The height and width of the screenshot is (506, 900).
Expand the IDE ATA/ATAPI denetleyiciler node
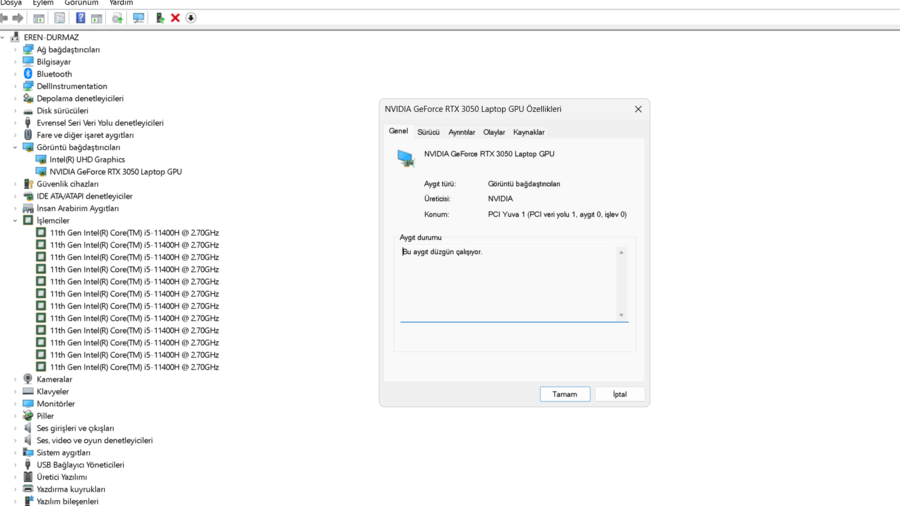15,196
